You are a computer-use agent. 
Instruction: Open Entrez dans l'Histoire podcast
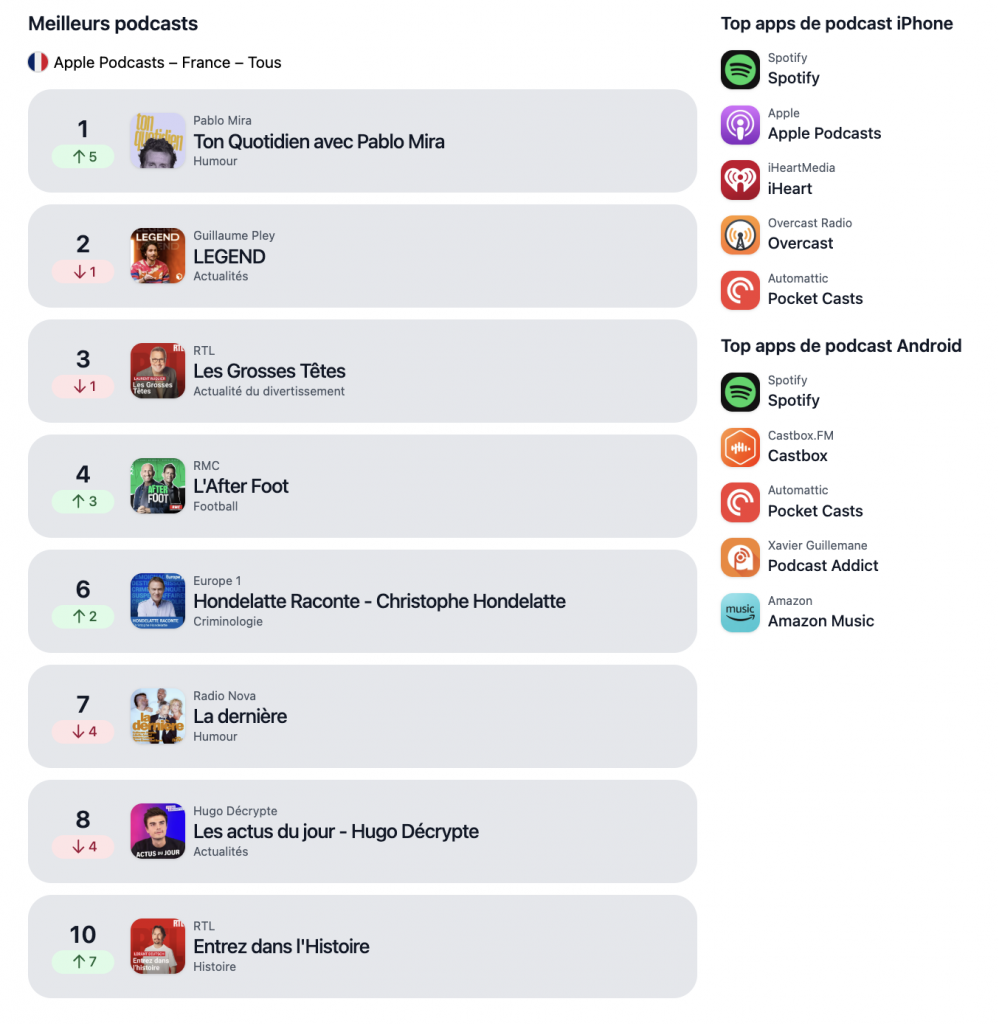pyautogui.click(x=281, y=946)
